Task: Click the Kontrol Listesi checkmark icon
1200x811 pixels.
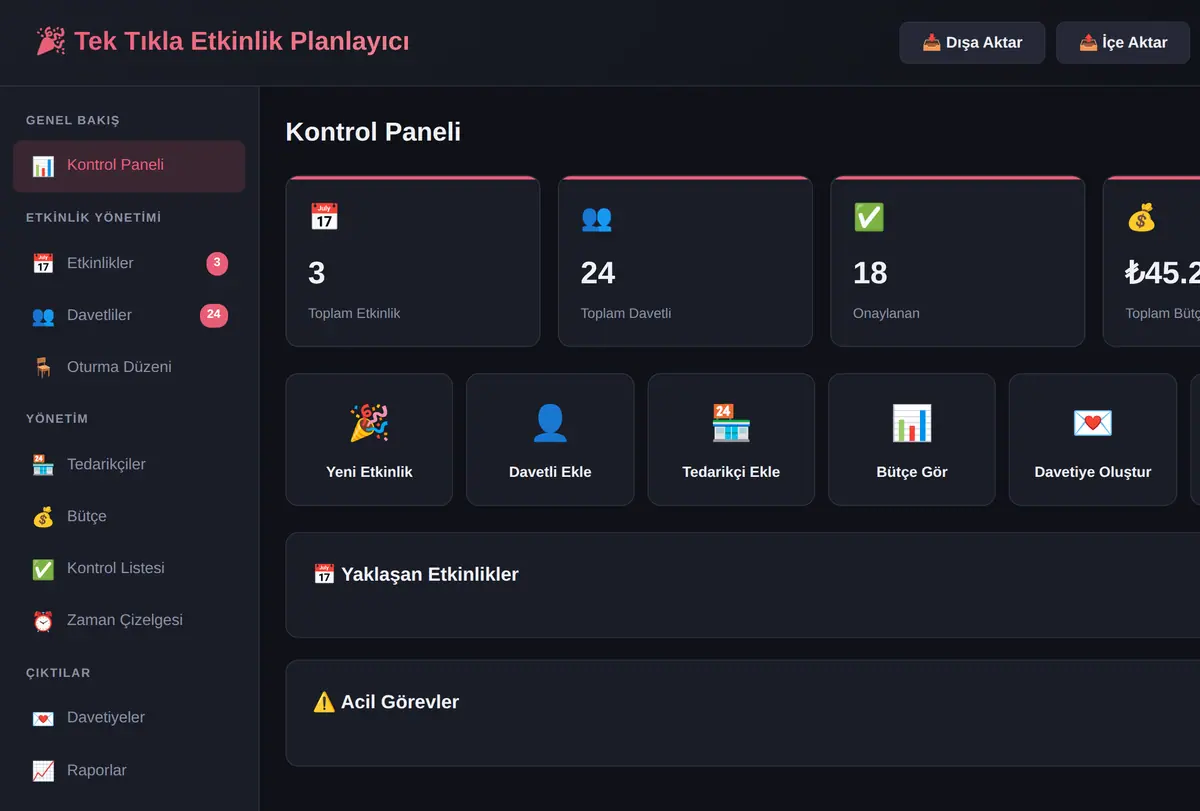Action: [x=43, y=569]
